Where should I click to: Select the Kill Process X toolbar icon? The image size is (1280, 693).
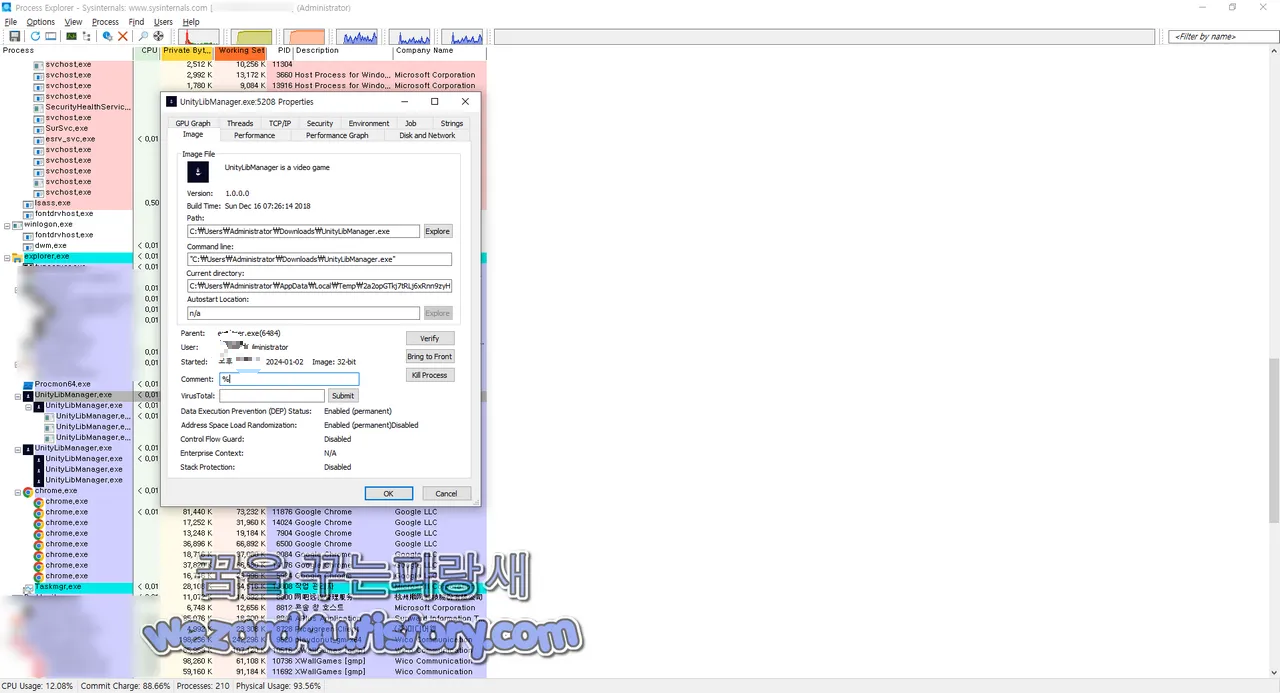point(123,36)
